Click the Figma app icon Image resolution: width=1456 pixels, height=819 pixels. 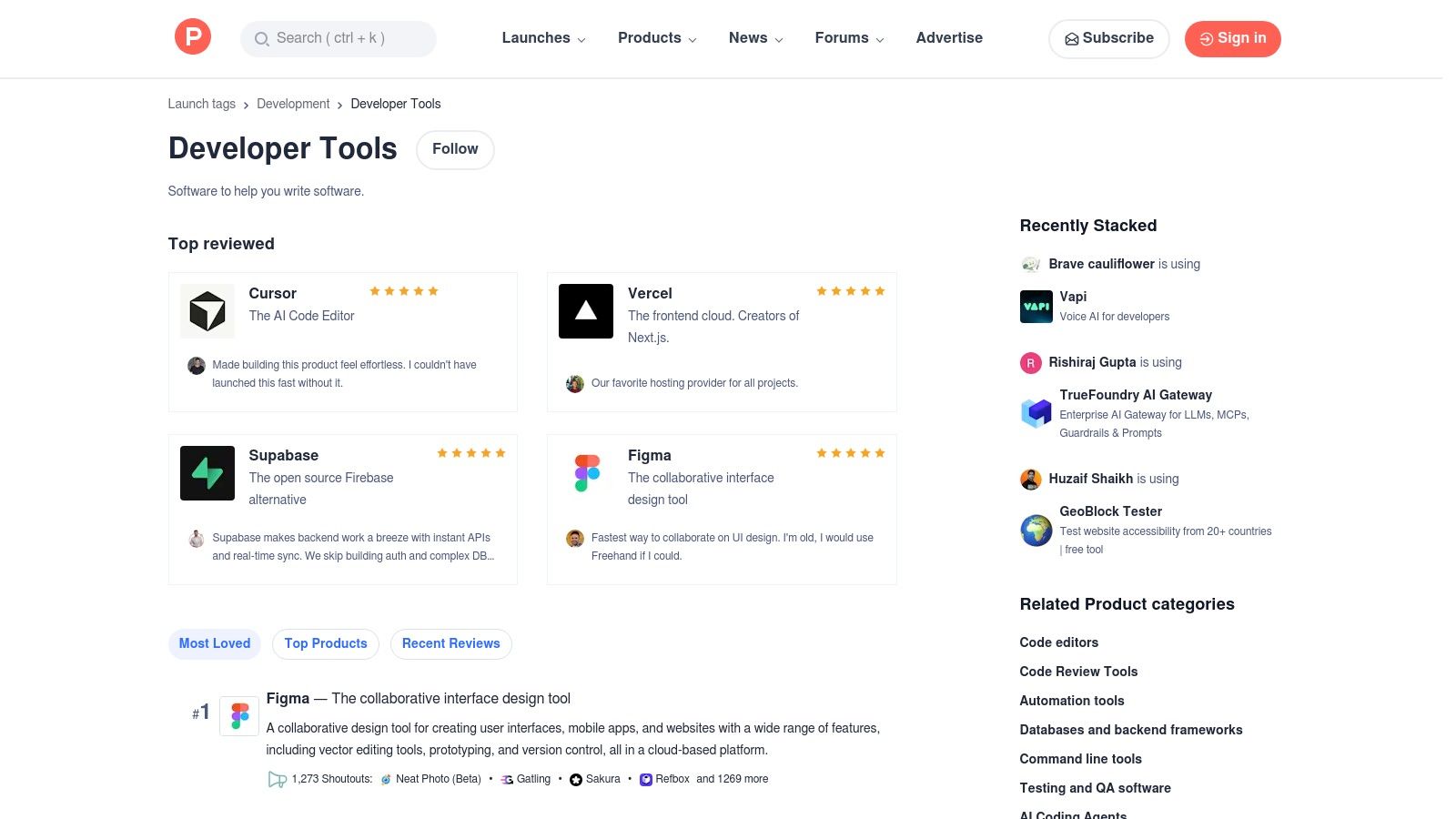coord(587,472)
